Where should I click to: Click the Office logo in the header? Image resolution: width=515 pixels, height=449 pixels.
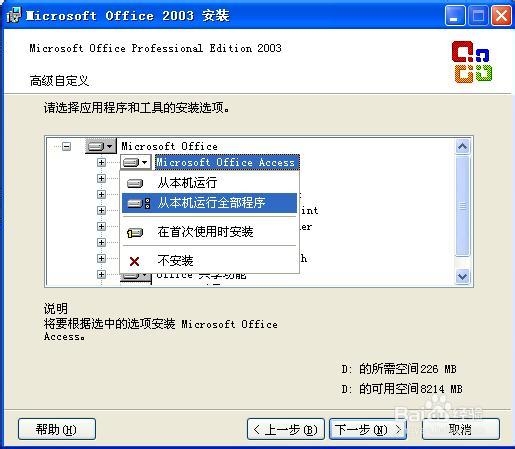(471, 62)
